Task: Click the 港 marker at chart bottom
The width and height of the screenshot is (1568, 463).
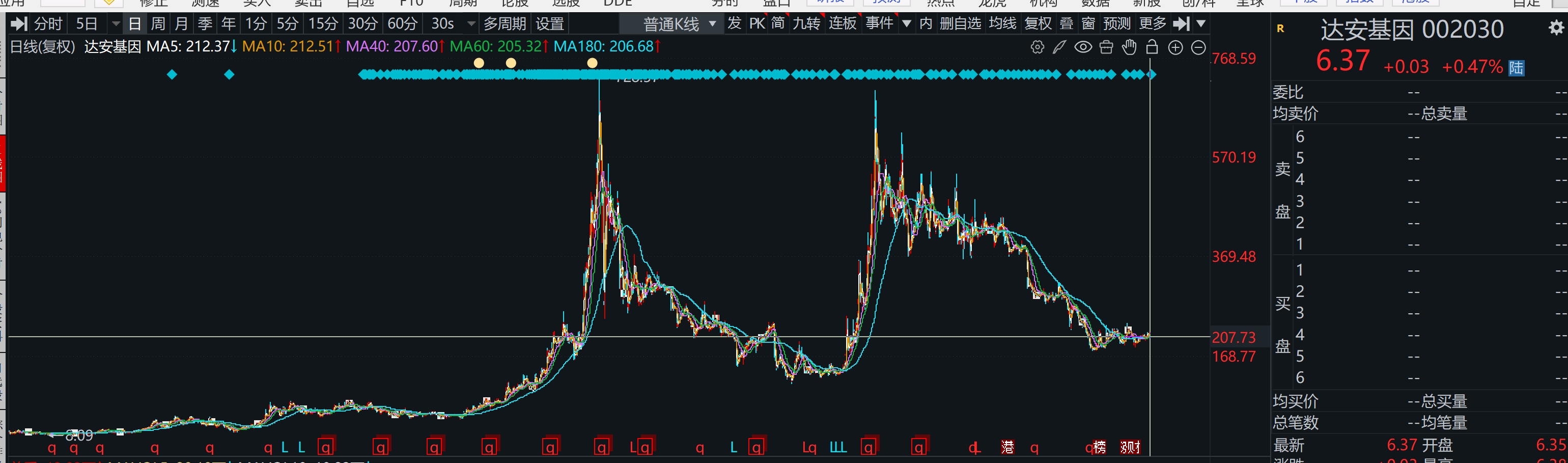Action: (1007, 447)
